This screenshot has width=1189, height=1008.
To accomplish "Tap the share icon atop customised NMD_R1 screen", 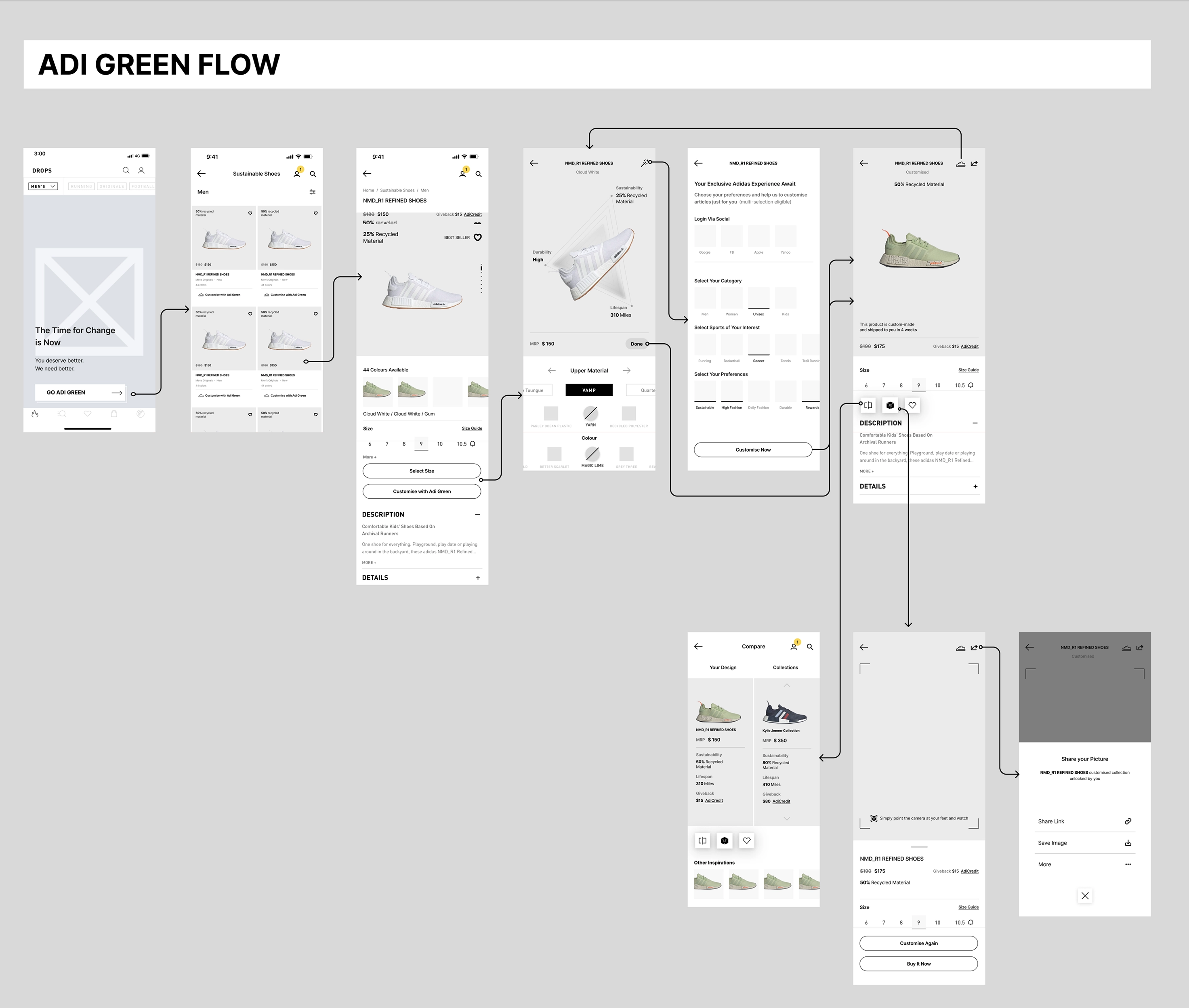I will (975, 164).
